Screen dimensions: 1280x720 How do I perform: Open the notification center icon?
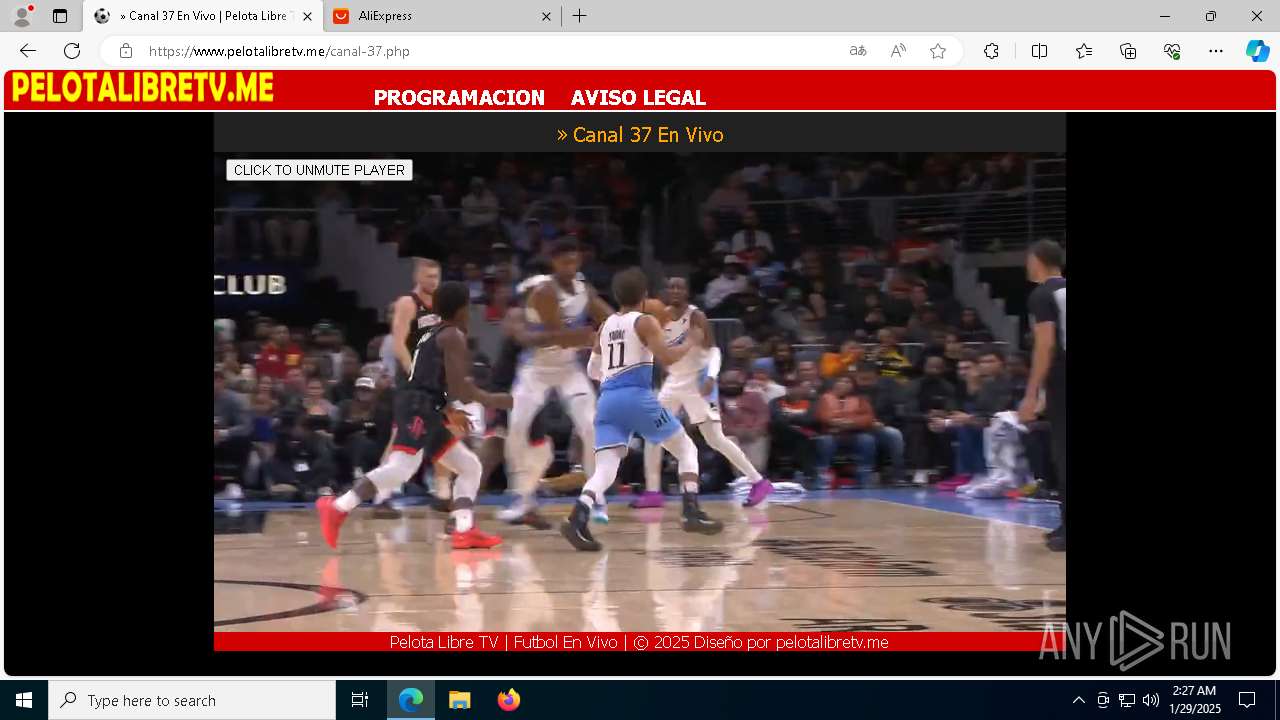click(1247, 700)
